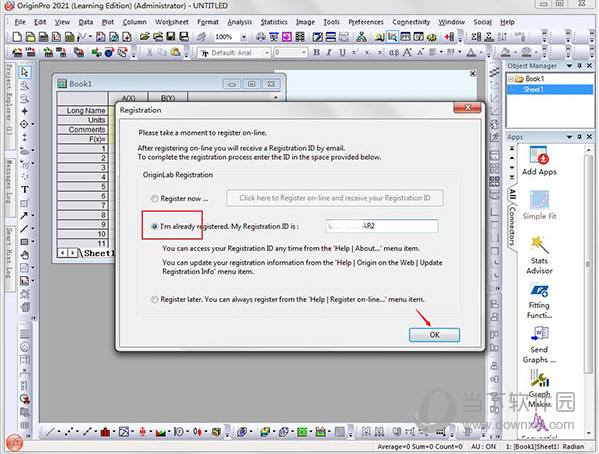Open the Preferences menu

366,22
